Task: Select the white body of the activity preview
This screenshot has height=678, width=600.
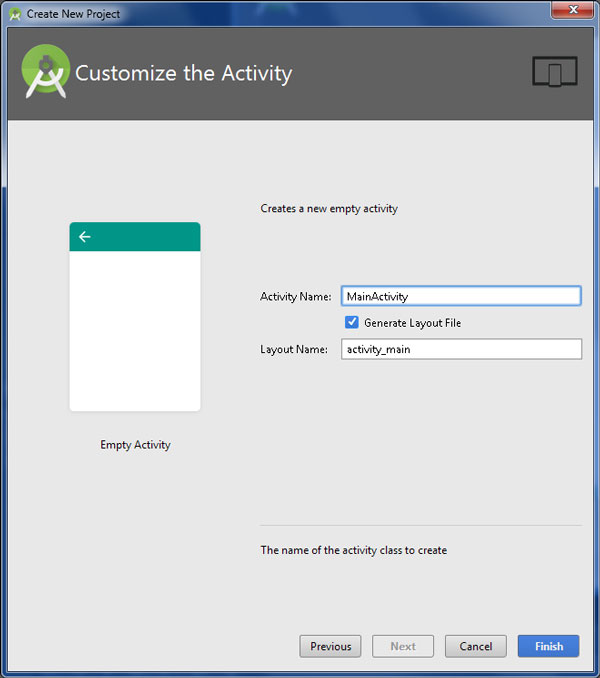Action: pos(135,330)
